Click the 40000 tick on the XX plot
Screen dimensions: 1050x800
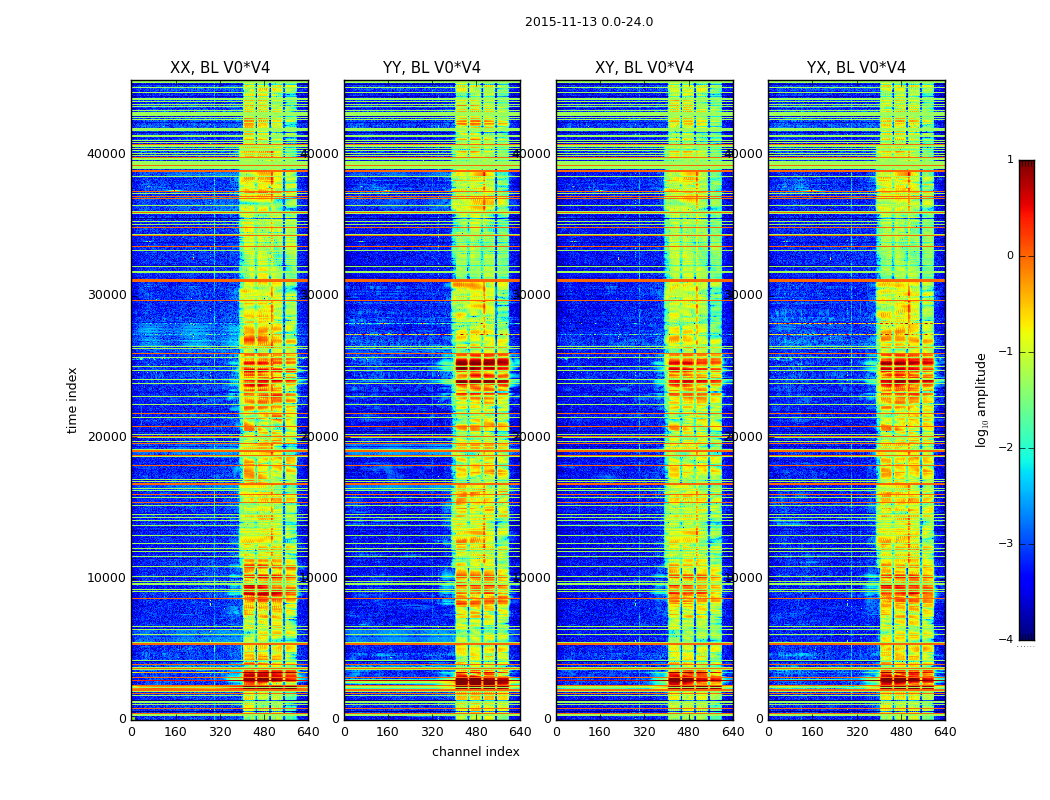[x=106, y=153]
